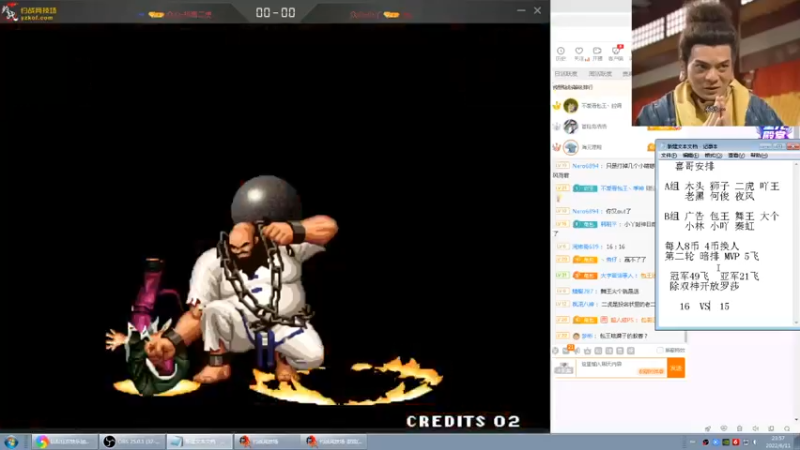Focus the chat message input field
This screenshot has height=450, width=800.
pos(621,367)
